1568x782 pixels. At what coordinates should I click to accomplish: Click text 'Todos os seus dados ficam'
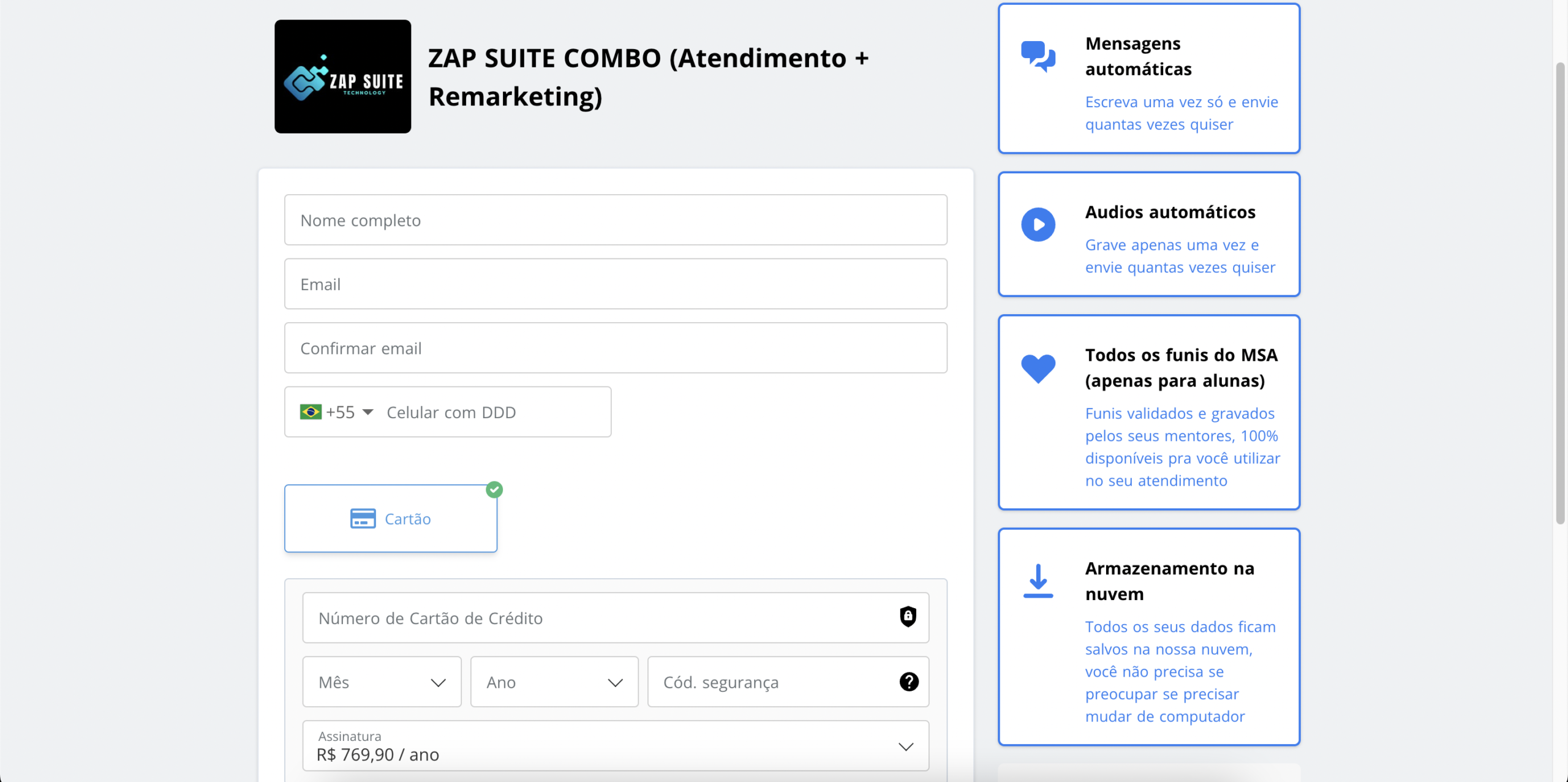[x=1180, y=627]
